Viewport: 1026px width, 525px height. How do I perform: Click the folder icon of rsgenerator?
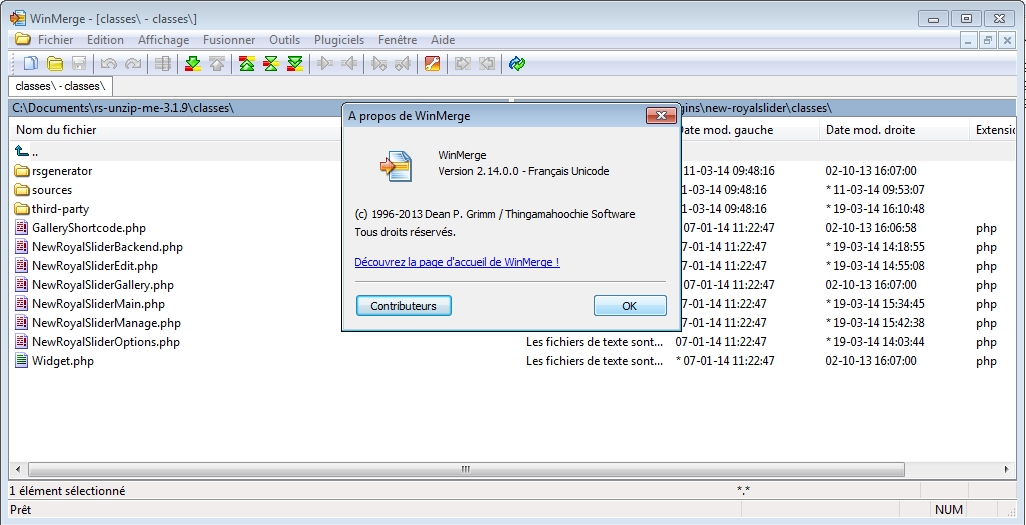coord(22,171)
